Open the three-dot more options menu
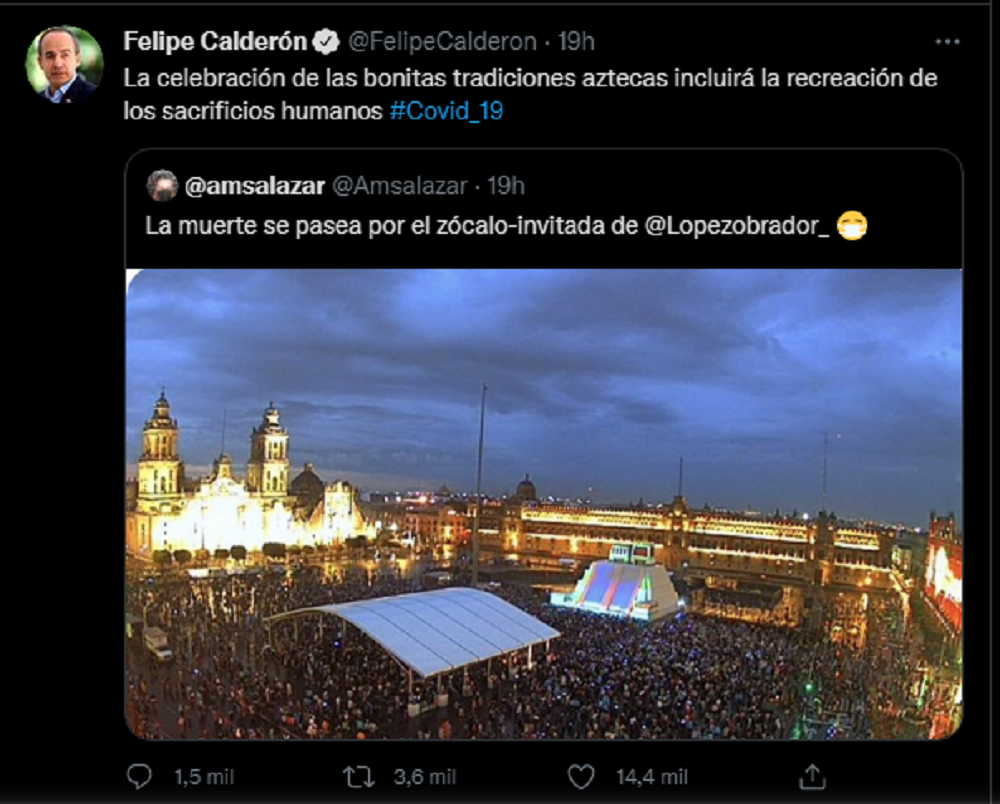The image size is (1000, 804). click(946, 42)
